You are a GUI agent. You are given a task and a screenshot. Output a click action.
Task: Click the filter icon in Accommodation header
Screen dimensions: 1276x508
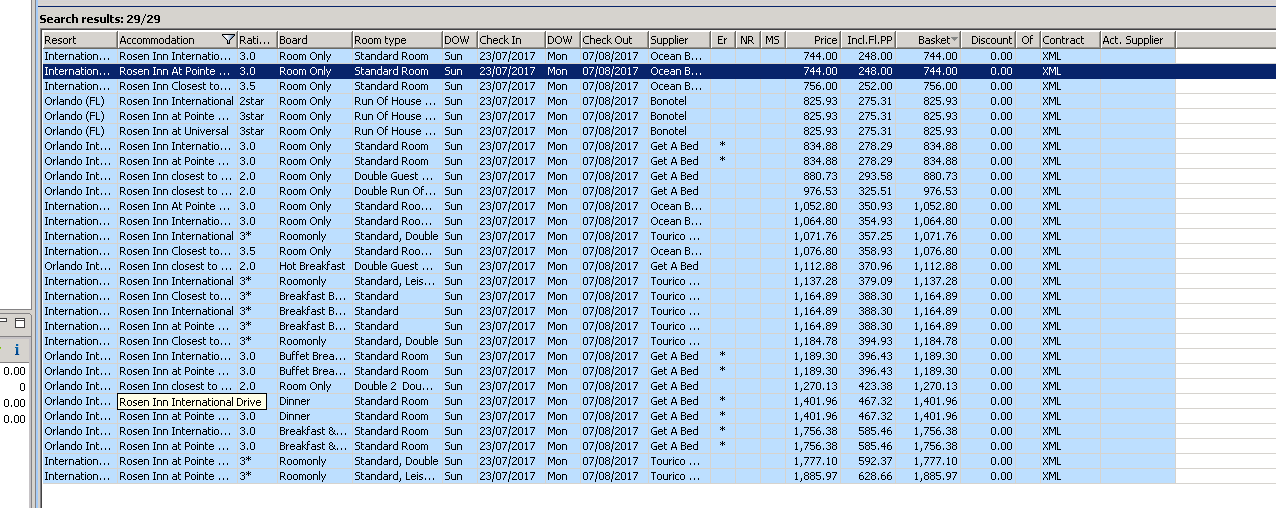pyautogui.click(x=228, y=40)
